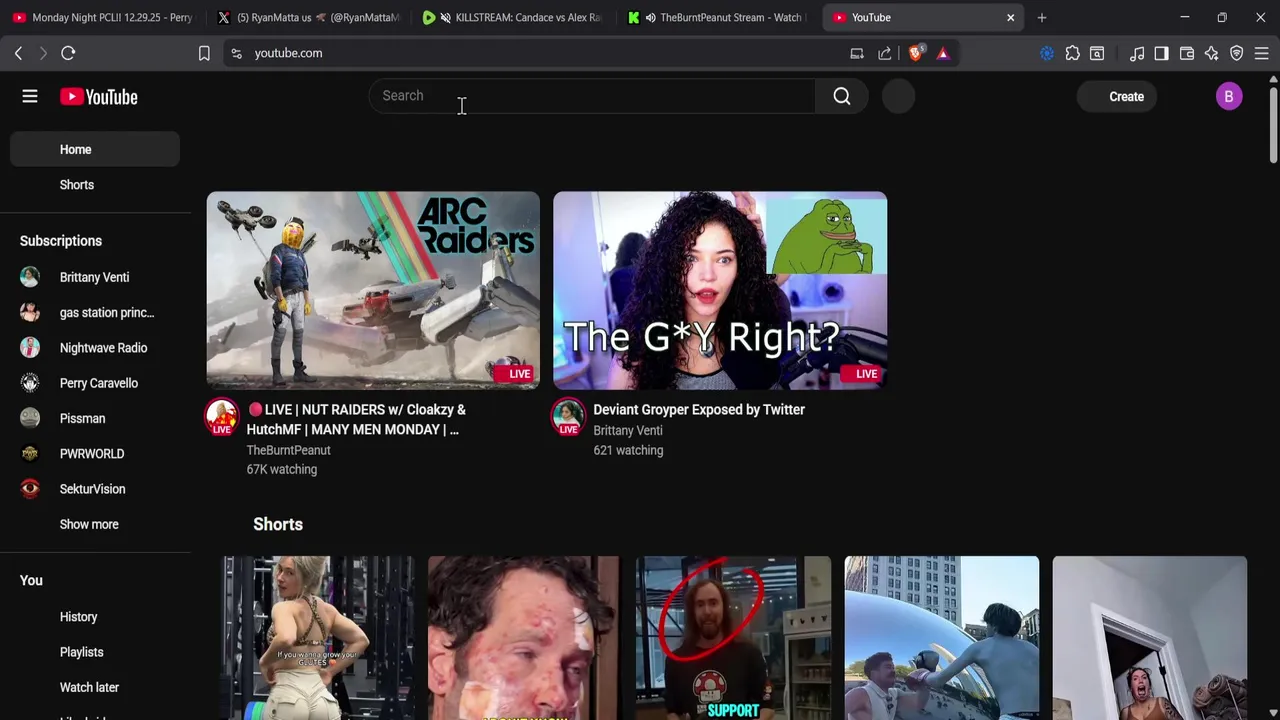
Task: Close the active YouTube tab
Action: (1010, 17)
